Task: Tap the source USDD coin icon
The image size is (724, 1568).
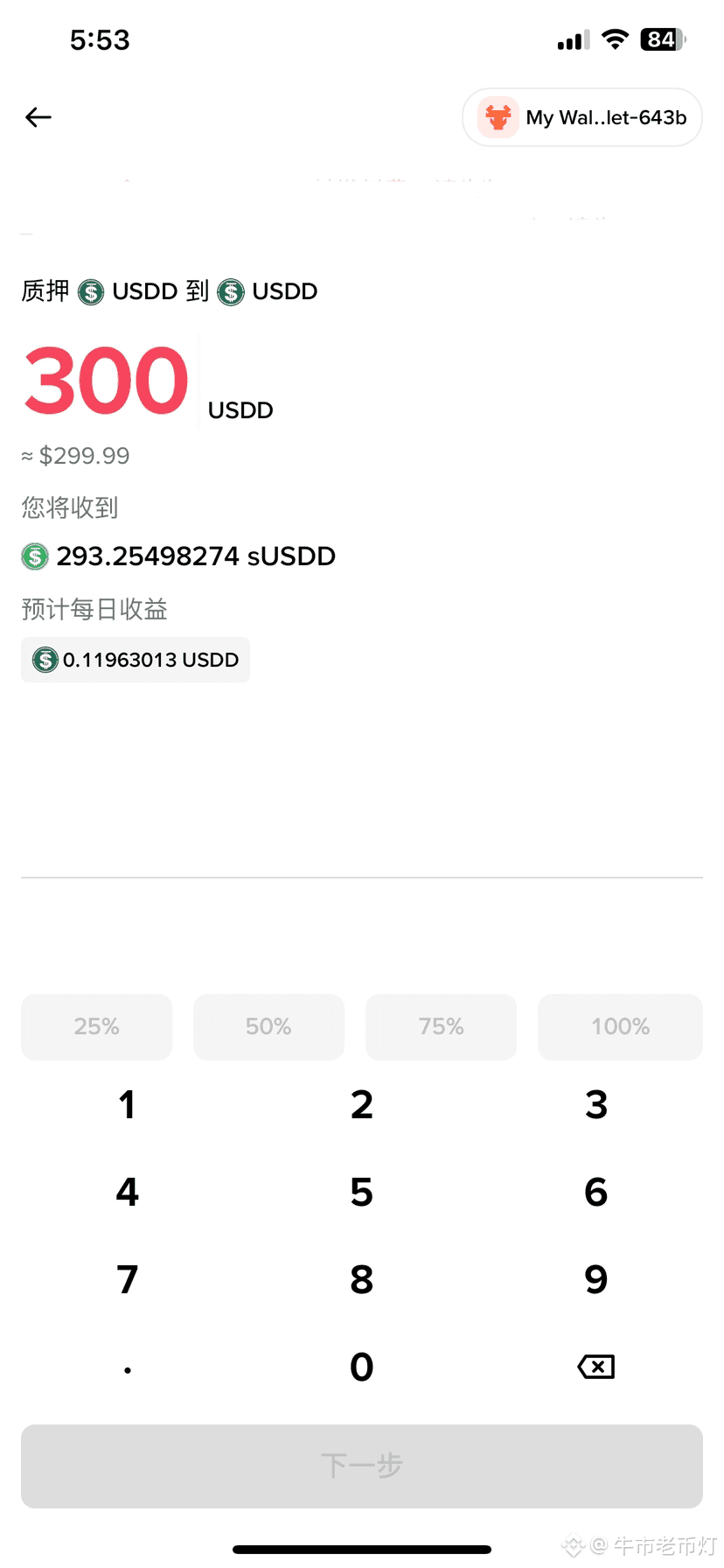Action: (91, 291)
